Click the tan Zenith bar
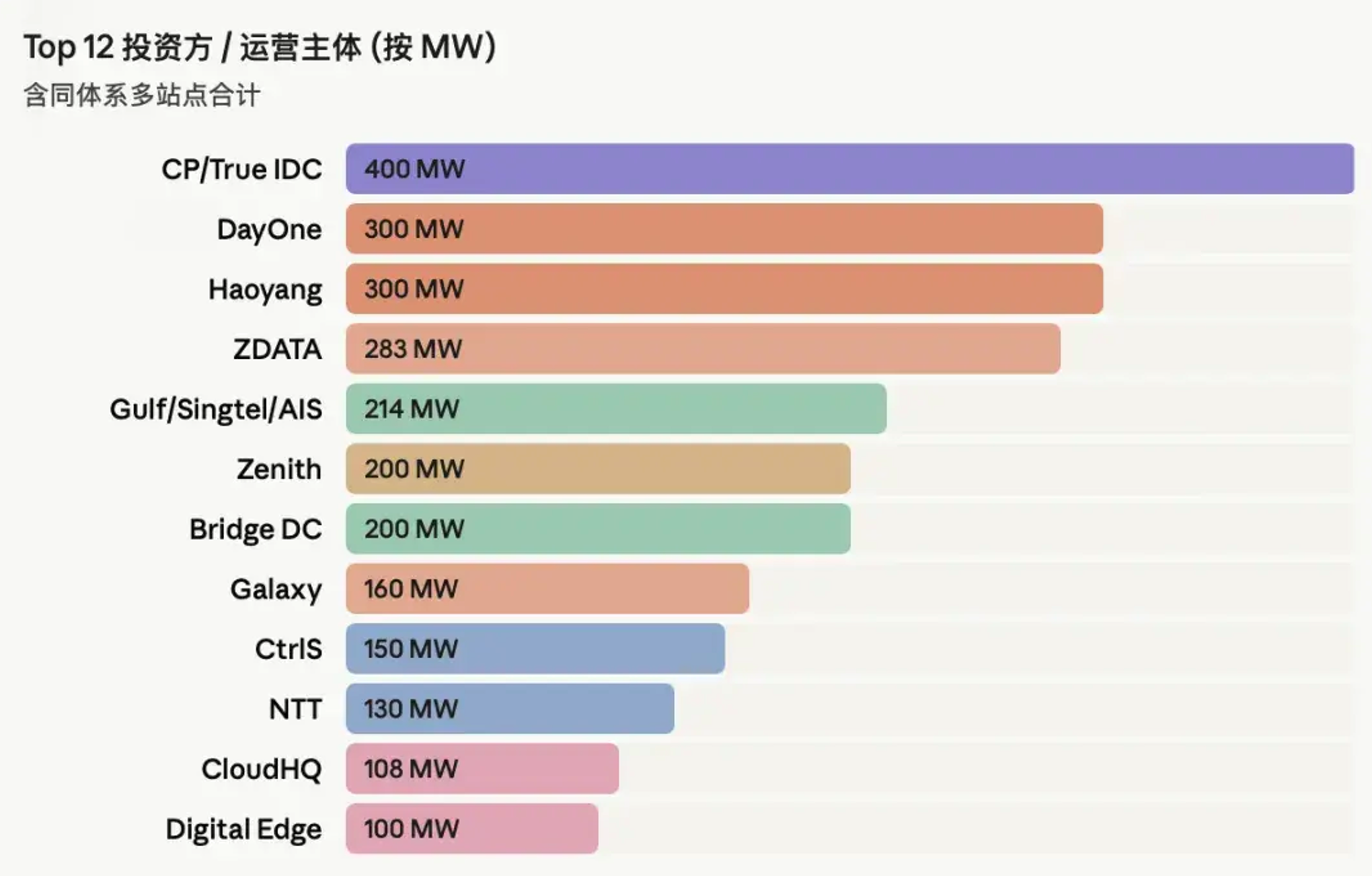The width and height of the screenshot is (1372, 876). tap(597, 469)
